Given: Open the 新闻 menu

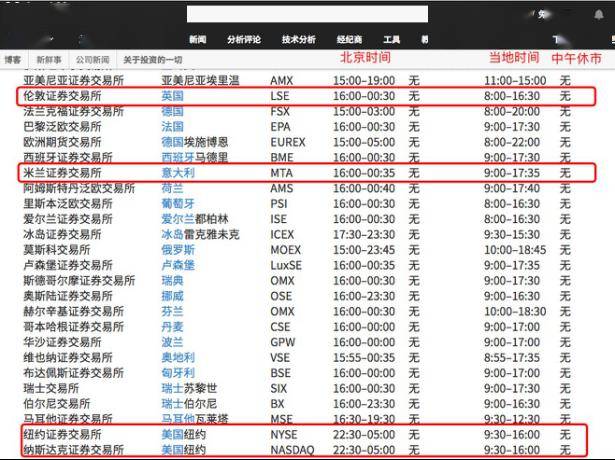Looking at the screenshot, I should 198,39.
